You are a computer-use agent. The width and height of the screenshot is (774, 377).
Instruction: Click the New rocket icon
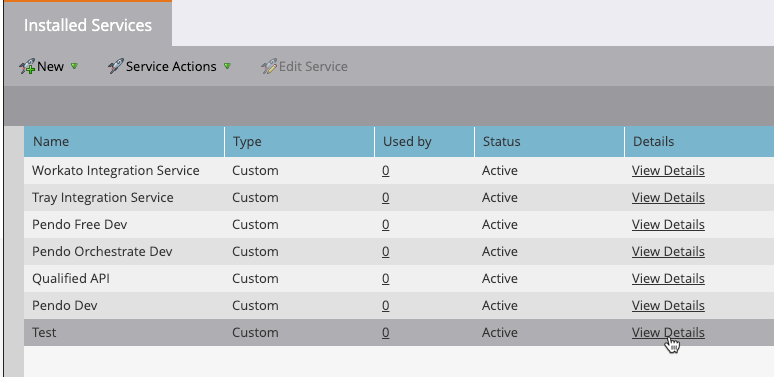click(27, 66)
